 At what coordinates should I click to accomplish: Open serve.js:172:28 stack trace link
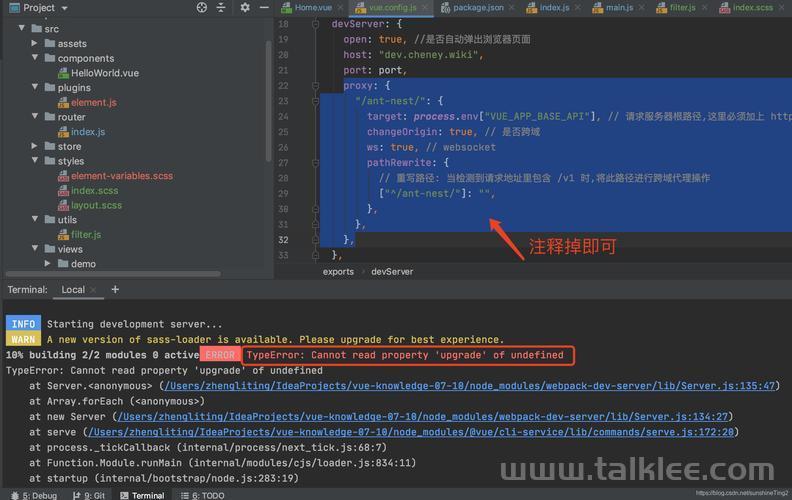coord(411,432)
